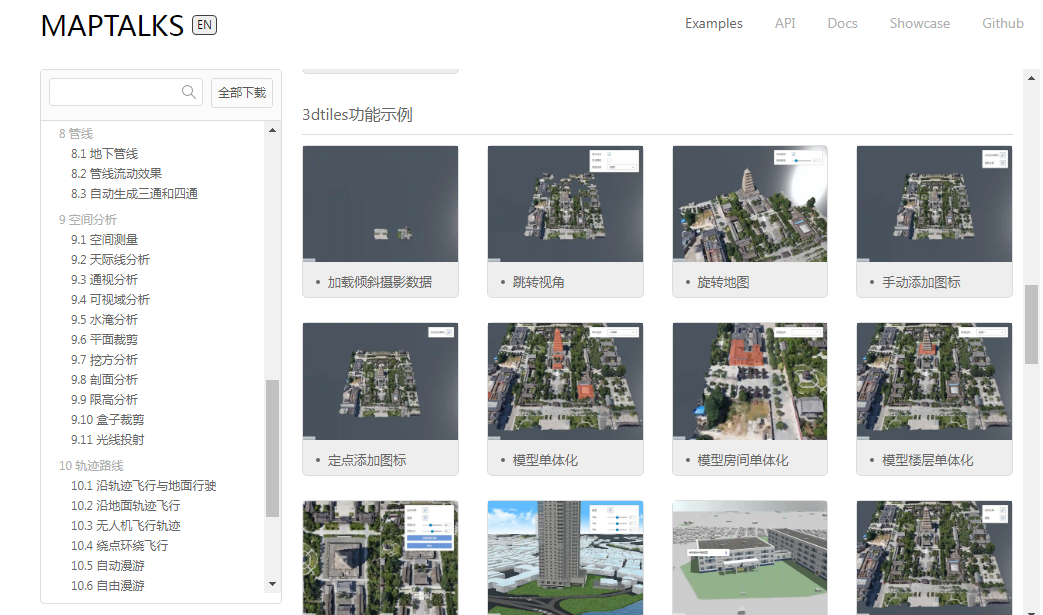
Task: Click the 手动添加图标 caption link
Action: [921, 282]
